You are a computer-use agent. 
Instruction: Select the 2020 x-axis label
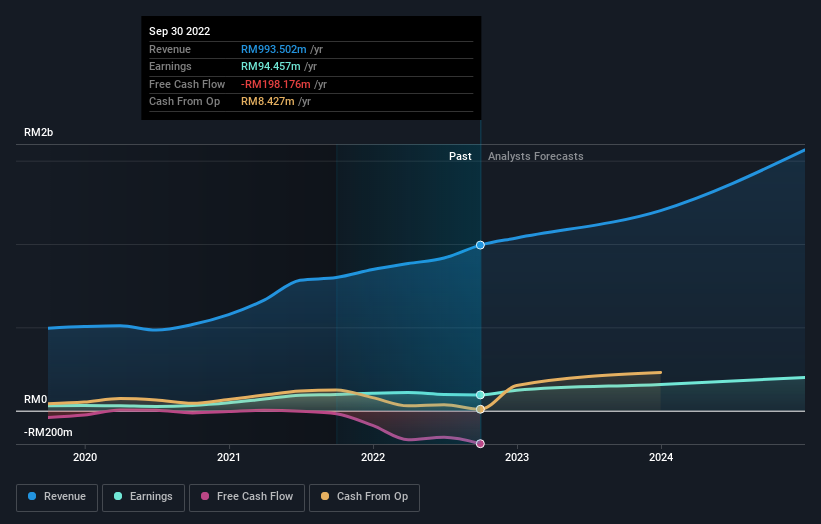pyautogui.click(x=85, y=457)
